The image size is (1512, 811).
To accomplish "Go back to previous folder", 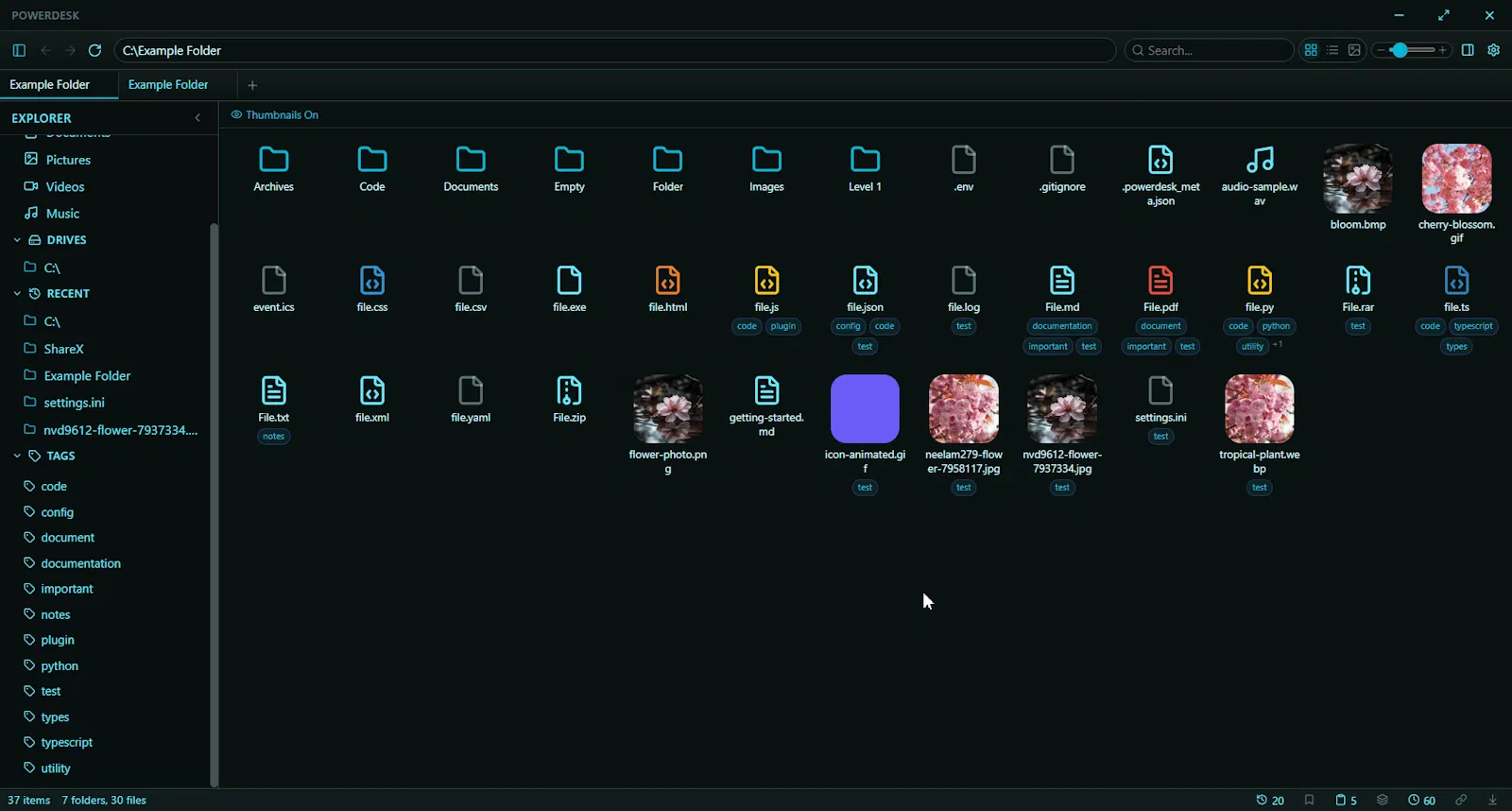I will (x=45, y=50).
